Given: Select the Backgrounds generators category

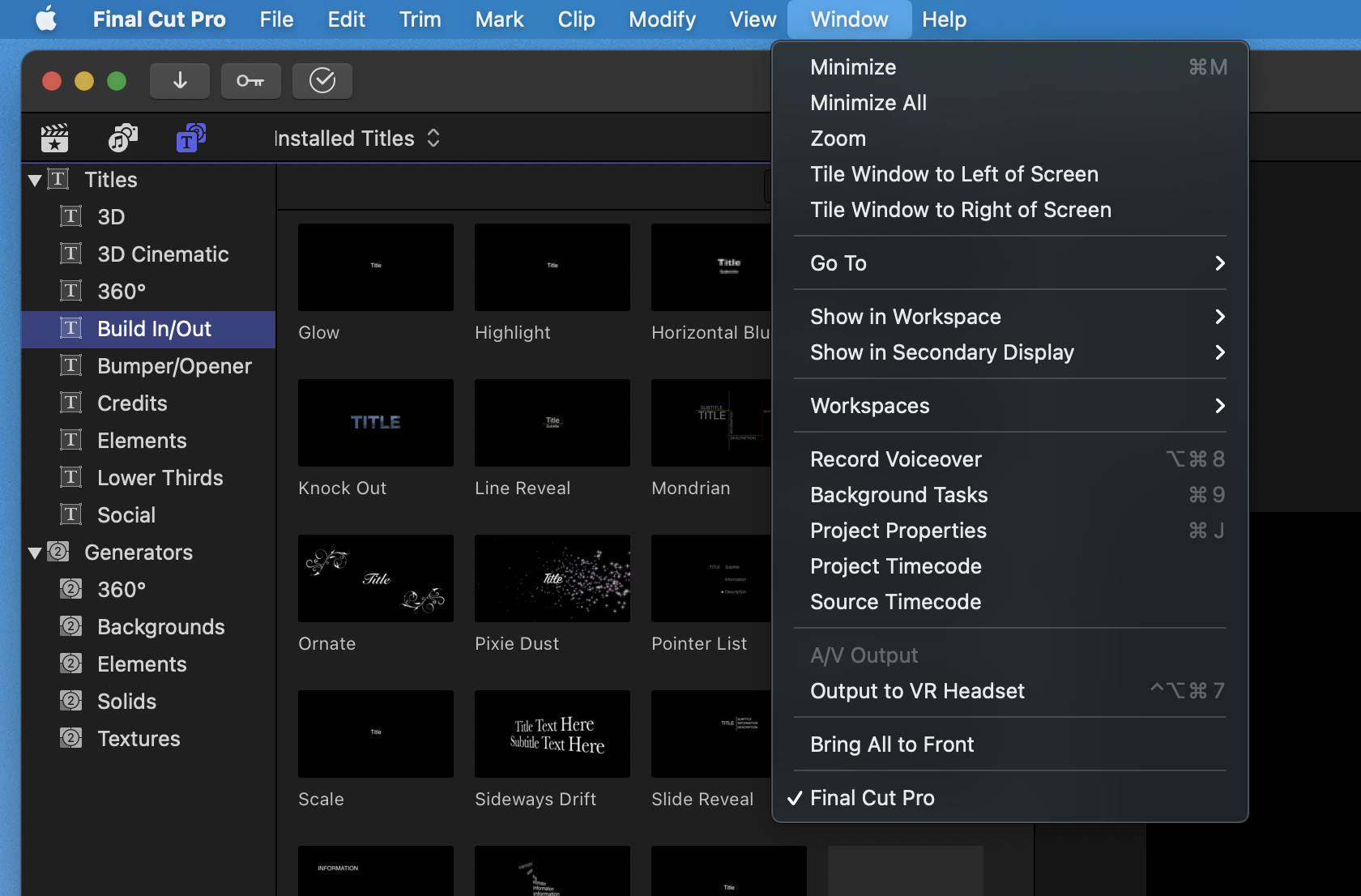Looking at the screenshot, I should (x=148, y=627).
